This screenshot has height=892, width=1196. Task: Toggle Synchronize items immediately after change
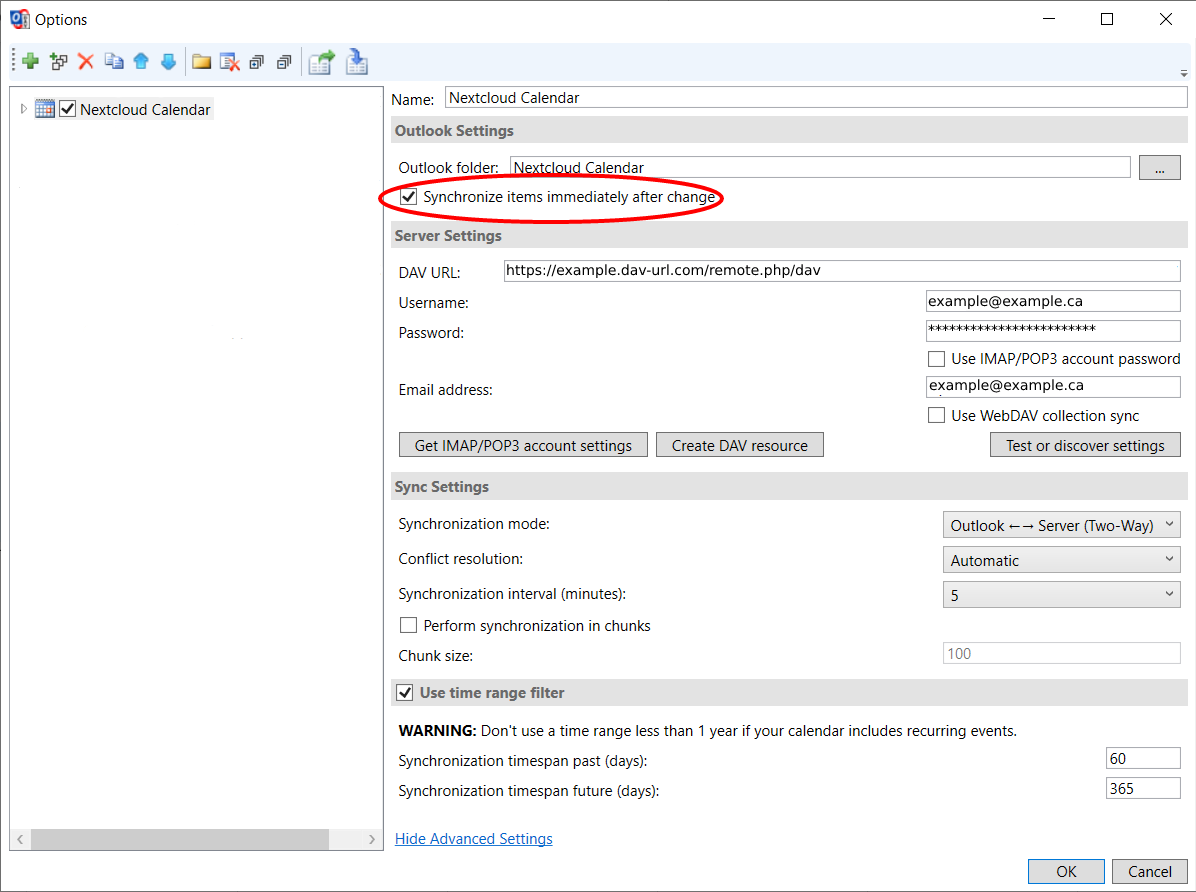click(x=409, y=197)
